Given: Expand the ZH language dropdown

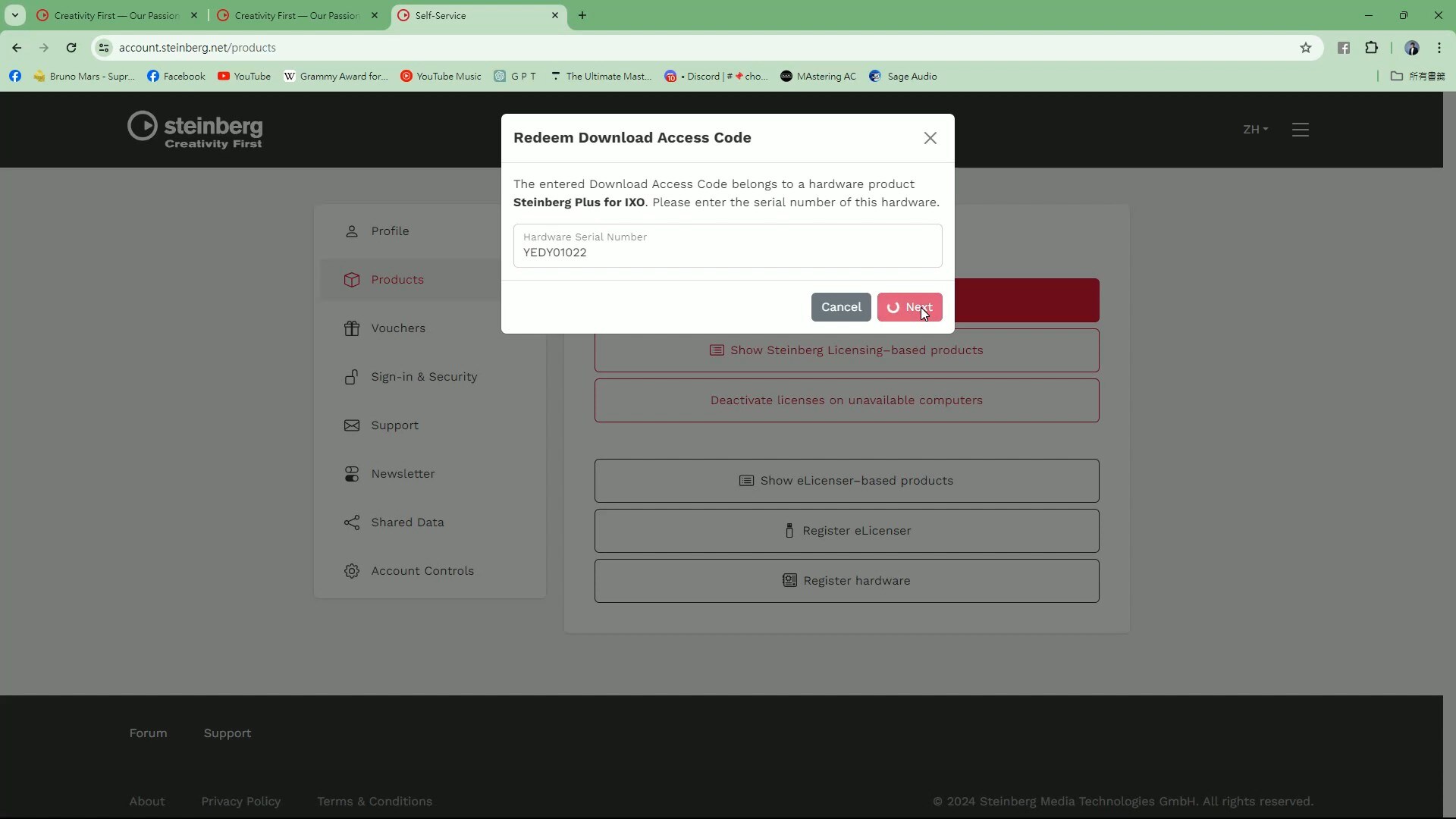Looking at the screenshot, I should [1255, 130].
